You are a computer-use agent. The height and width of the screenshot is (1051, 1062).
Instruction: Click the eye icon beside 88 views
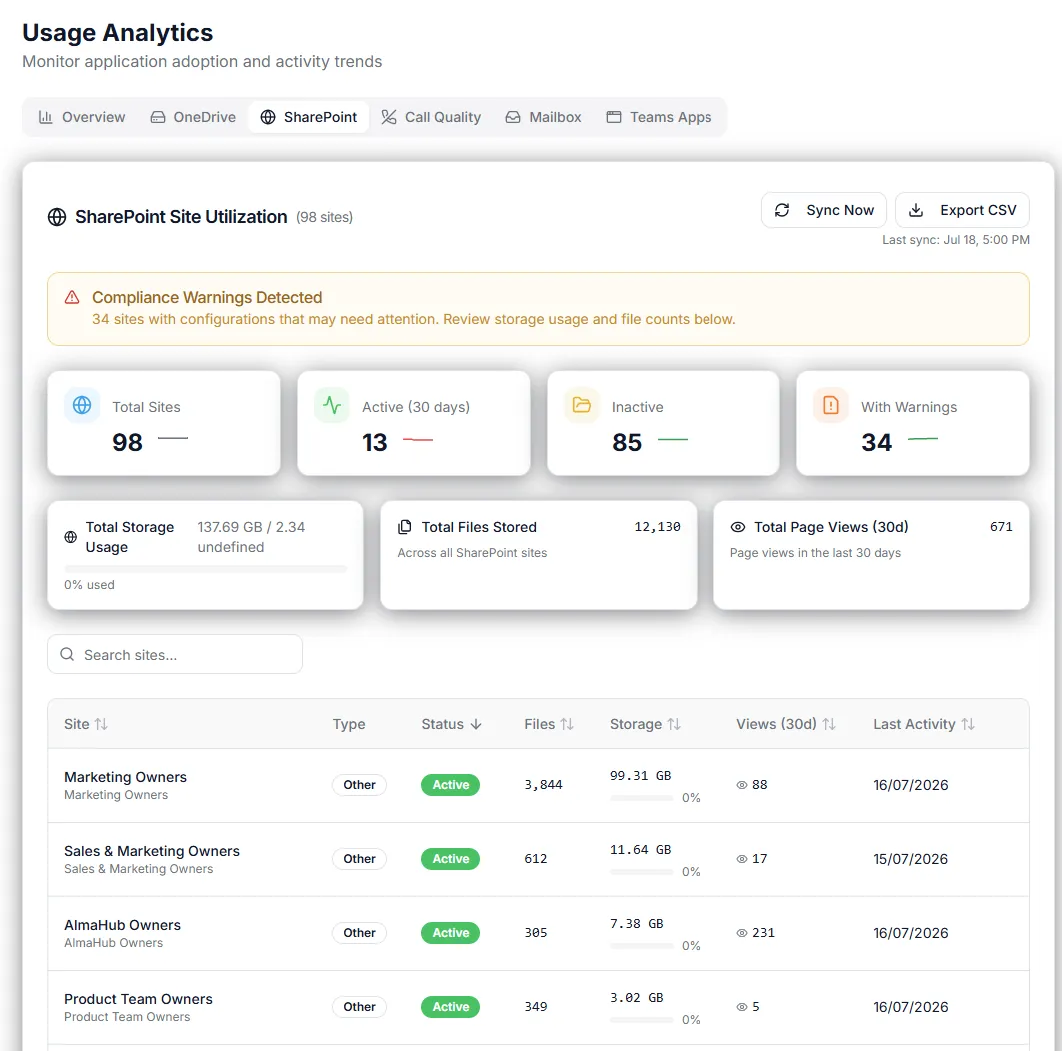pos(742,785)
